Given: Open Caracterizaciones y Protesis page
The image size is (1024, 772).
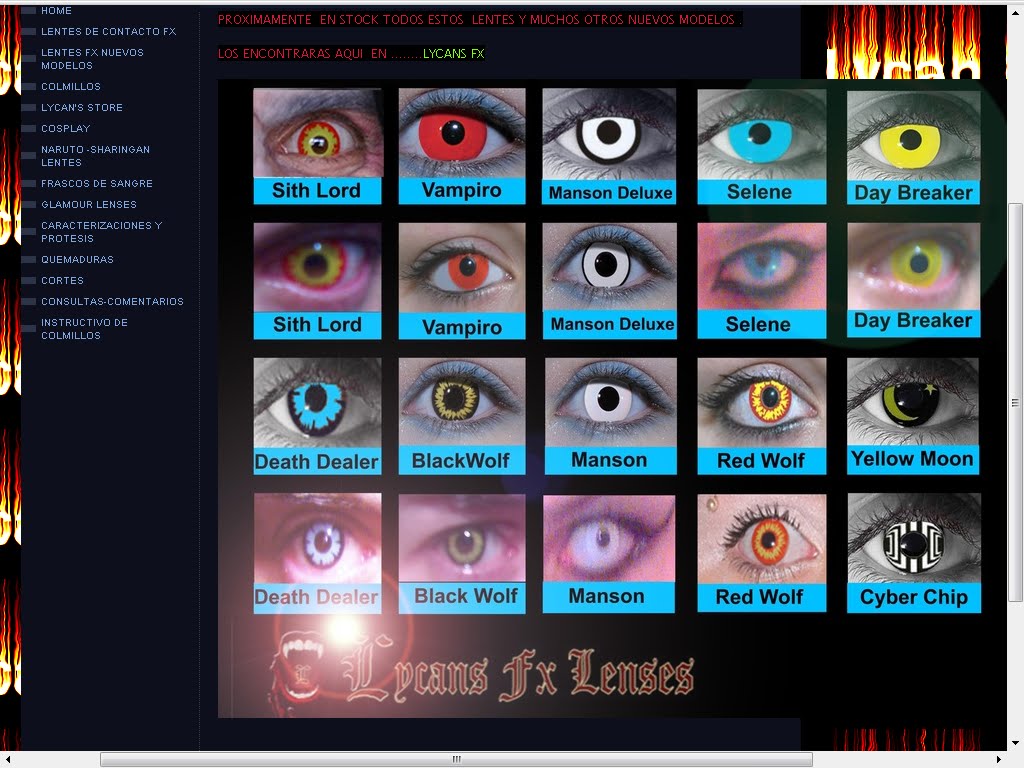Looking at the screenshot, I should 101,232.
